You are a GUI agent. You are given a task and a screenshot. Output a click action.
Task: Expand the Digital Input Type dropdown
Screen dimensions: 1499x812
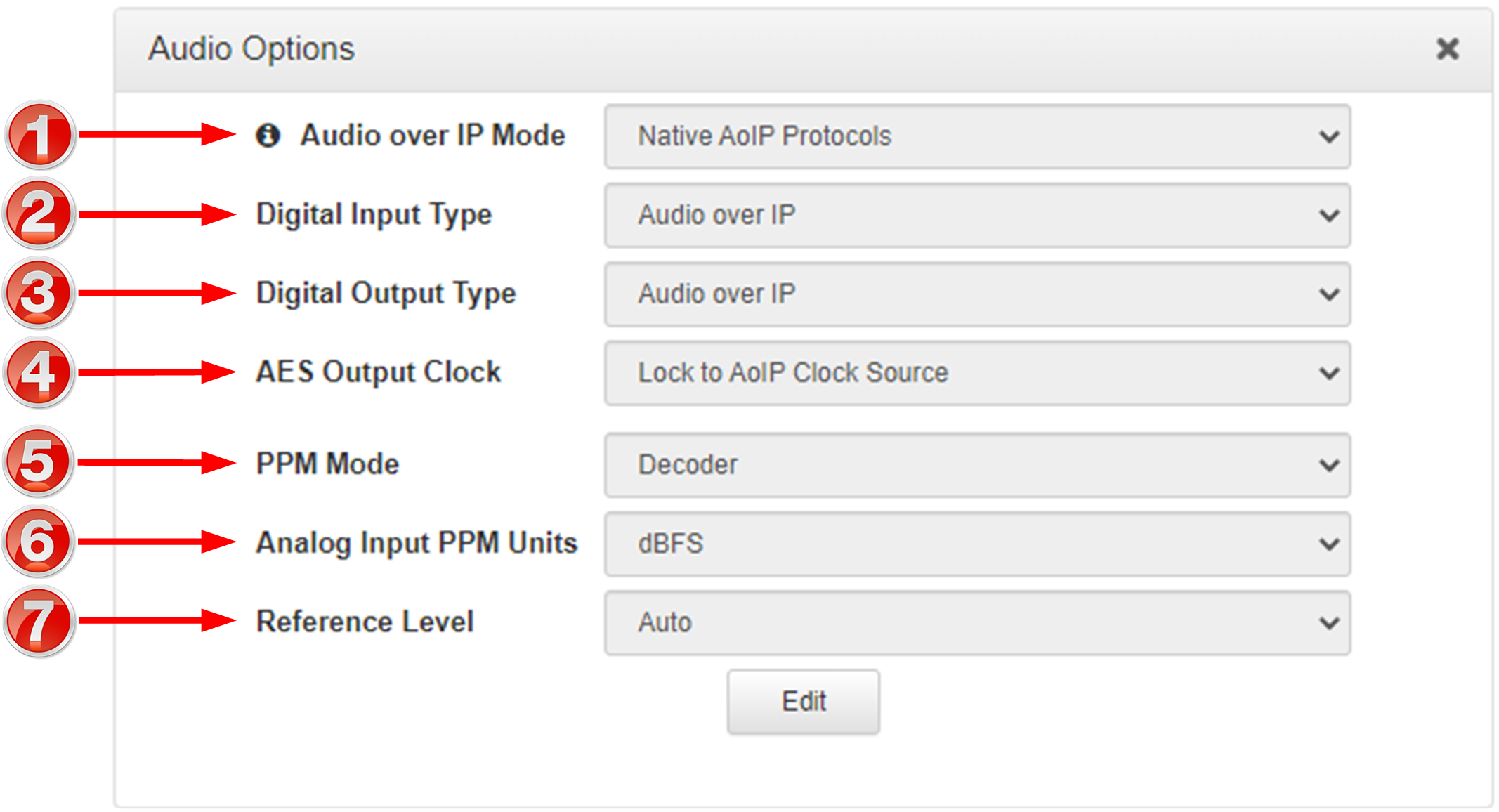tap(976, 215)
